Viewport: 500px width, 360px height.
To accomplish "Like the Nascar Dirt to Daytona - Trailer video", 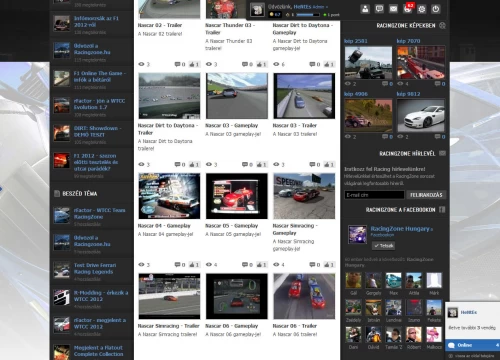I will pos(194,164).
